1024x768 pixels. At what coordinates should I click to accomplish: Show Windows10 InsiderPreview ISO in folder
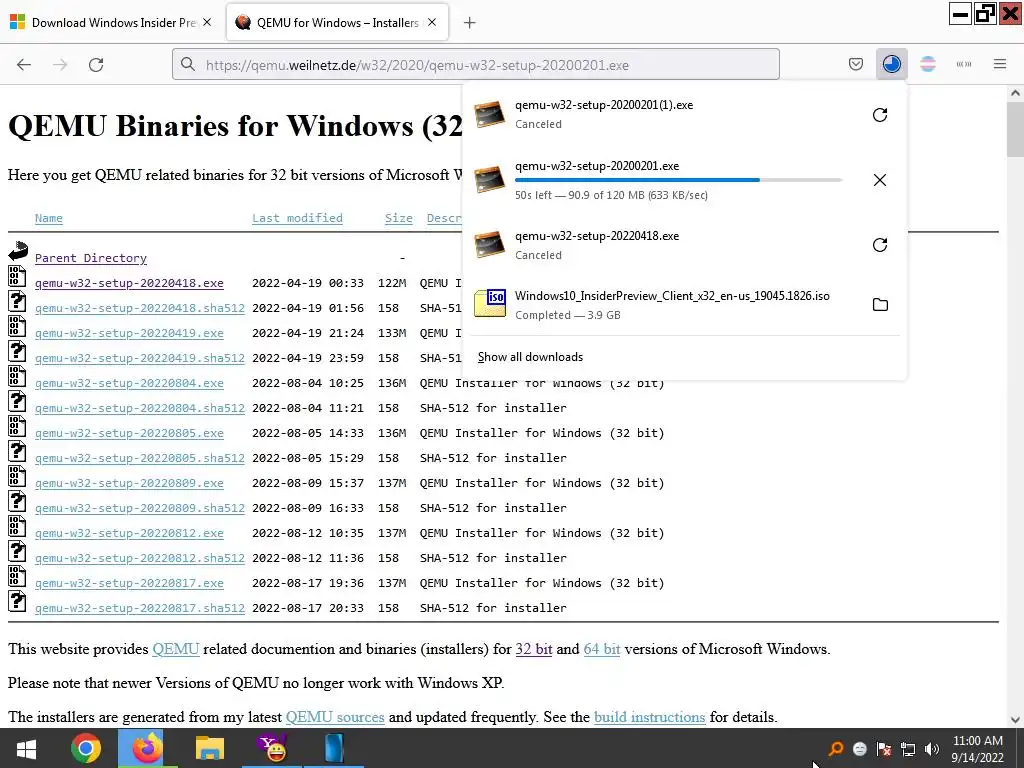click(880, 305)
